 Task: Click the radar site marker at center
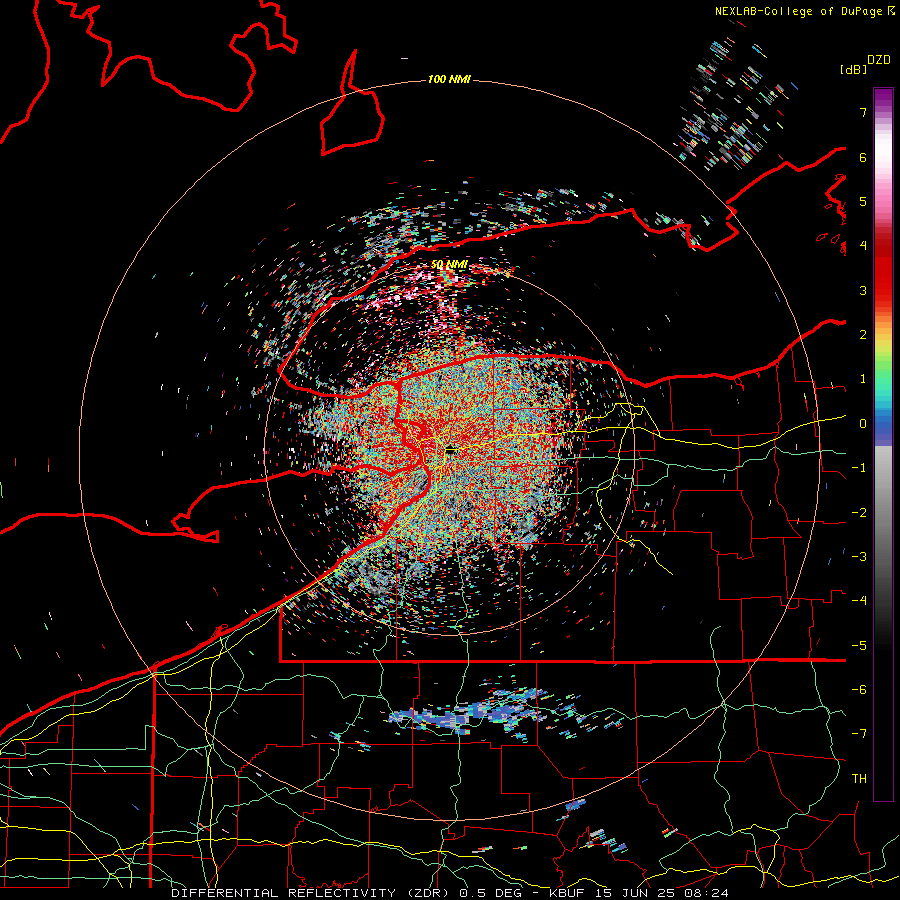(x=451, y=451)
